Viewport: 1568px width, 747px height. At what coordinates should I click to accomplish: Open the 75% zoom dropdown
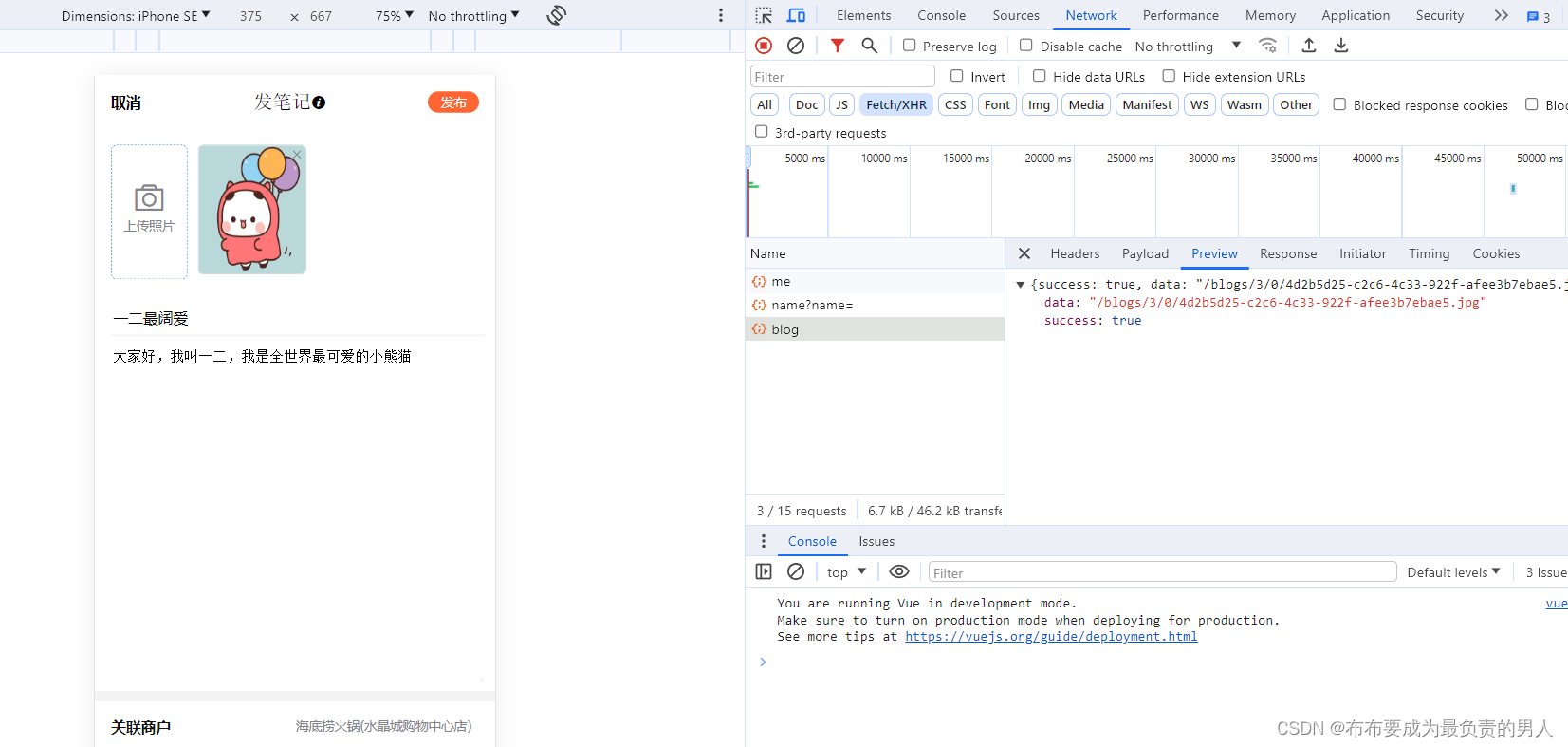click(x=395, y=16)
